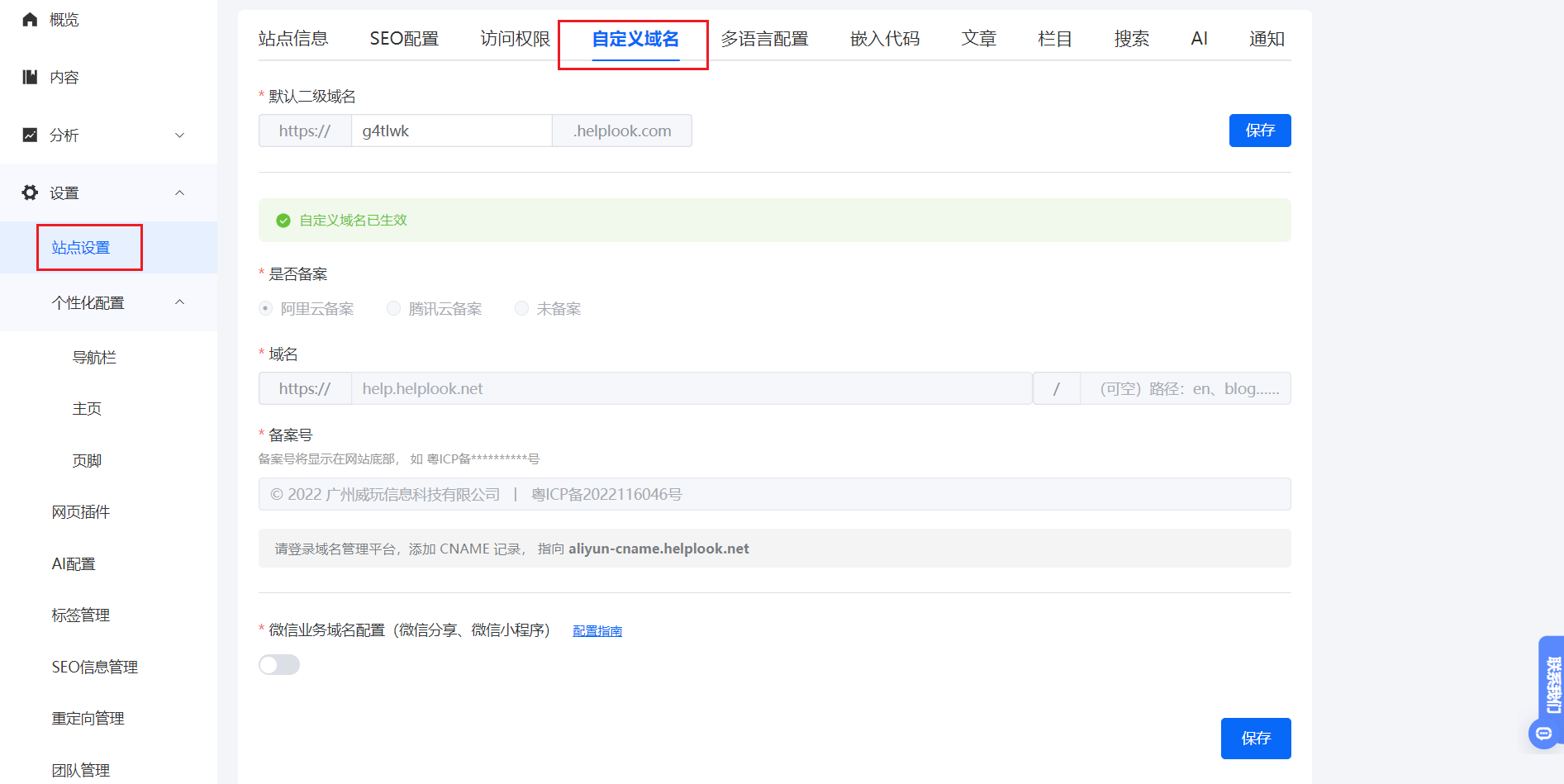The width and height of the screenshot is (1564, 784).
Task: Toggle the 微信业务域名配置 switch
Action: (279, 665)
